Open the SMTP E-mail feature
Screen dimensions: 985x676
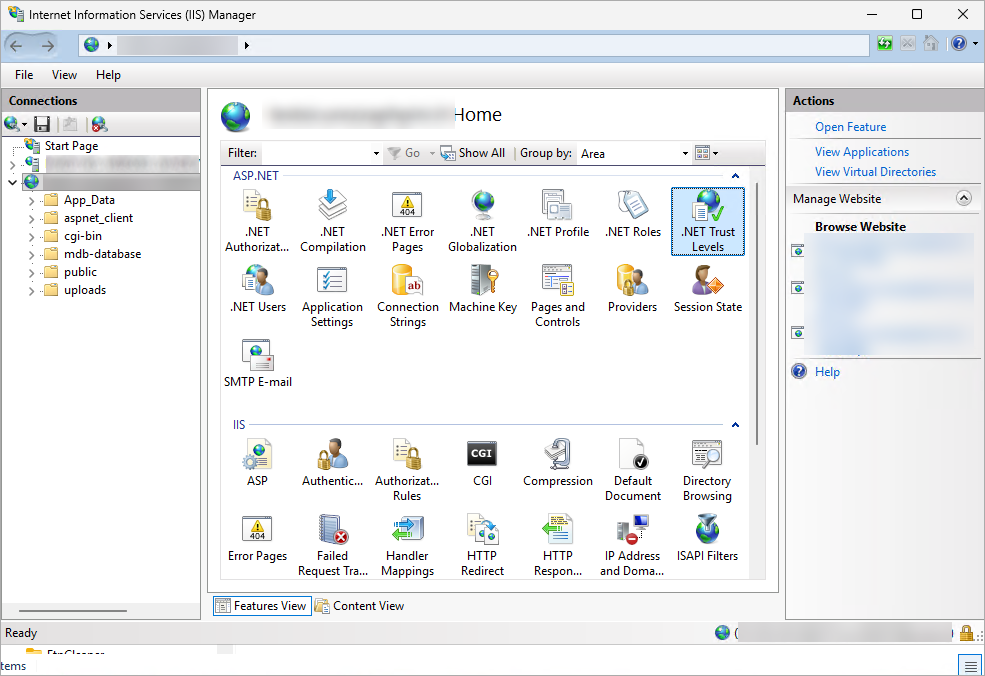coord(258,363)
